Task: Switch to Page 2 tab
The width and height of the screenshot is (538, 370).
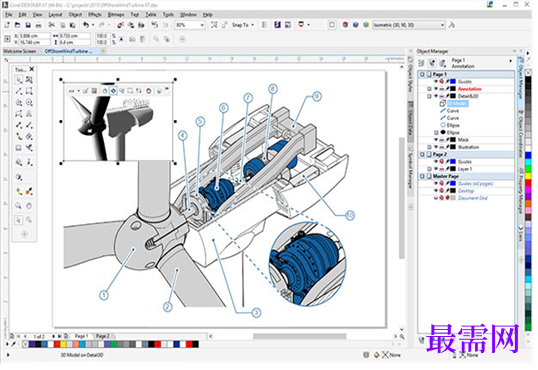Action: pyautogui.click(x=103, y=336)
